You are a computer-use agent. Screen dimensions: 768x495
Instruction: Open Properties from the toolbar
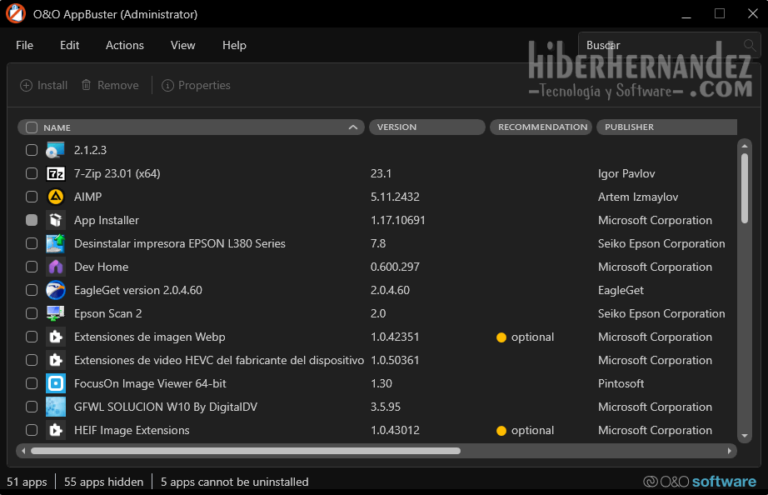196,86
